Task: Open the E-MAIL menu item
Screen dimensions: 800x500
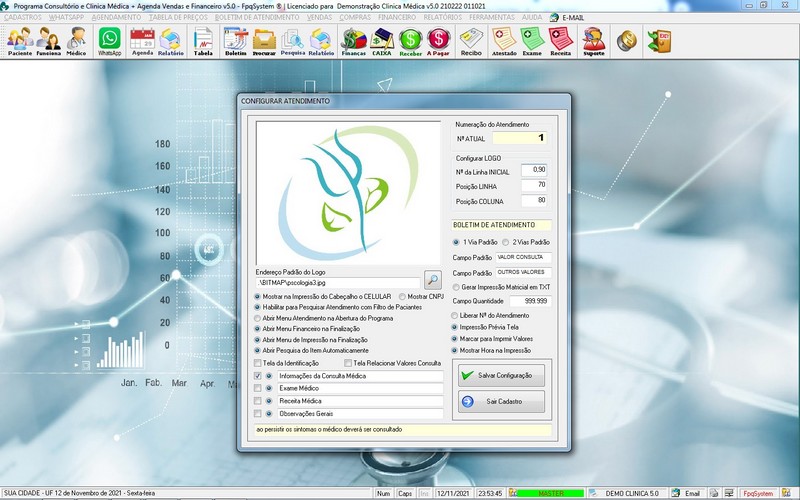Action: pos(567,17)
